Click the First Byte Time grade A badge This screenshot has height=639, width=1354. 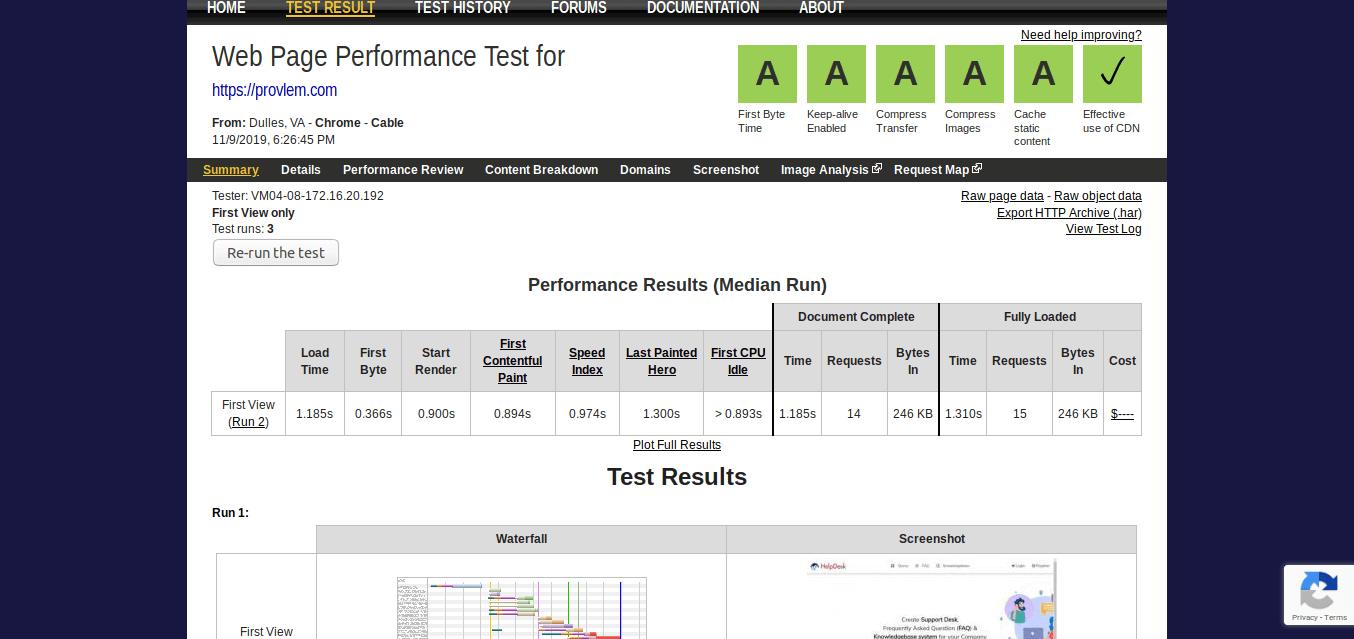tap(767, 74)
